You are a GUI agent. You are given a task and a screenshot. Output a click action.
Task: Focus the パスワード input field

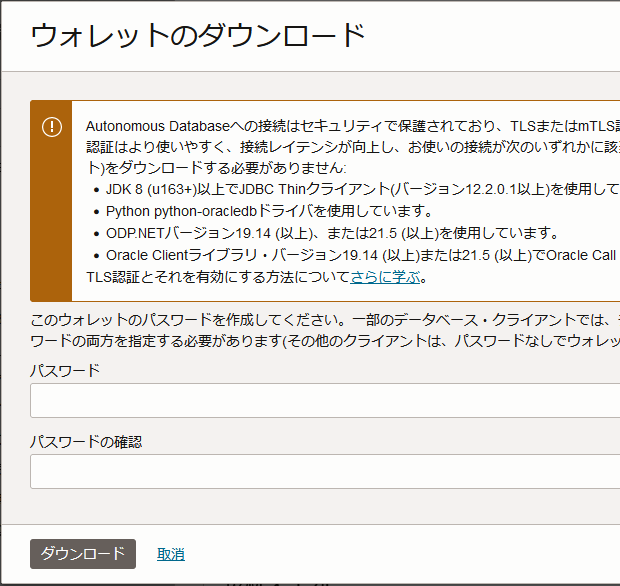click(325, 400)
